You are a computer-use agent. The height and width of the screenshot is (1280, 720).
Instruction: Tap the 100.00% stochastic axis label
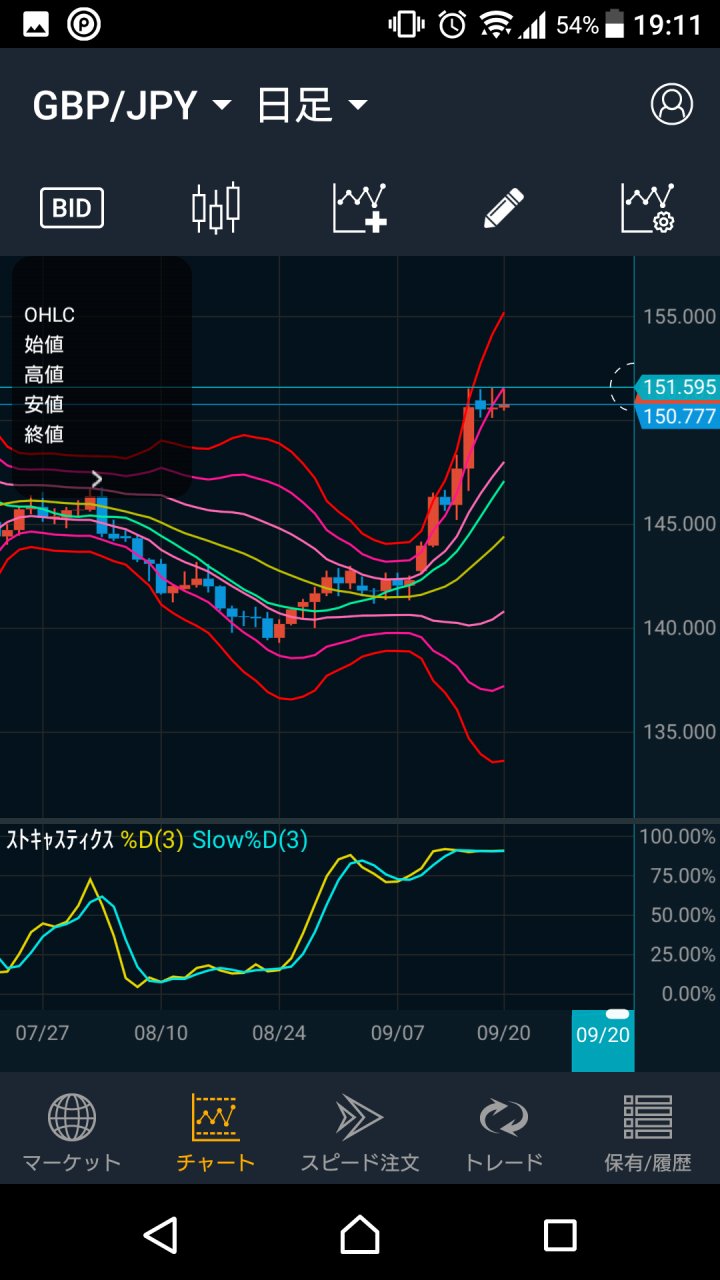coord(679,836)
